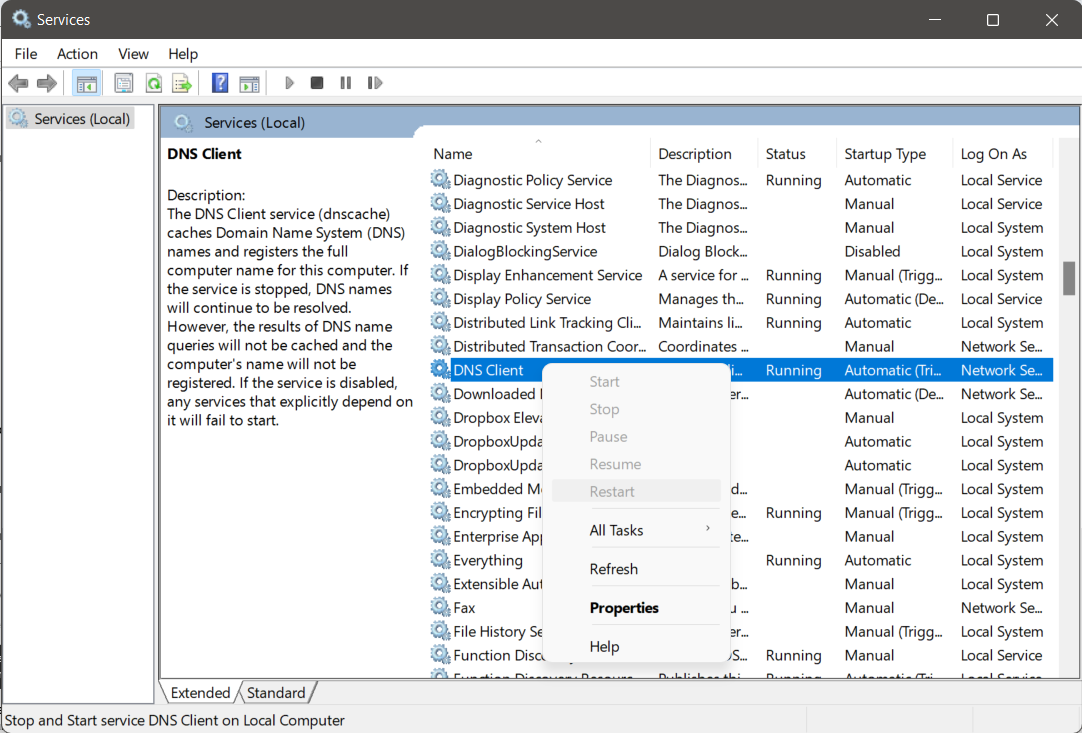Click Restart in the context menu

(x=636, y=491)
